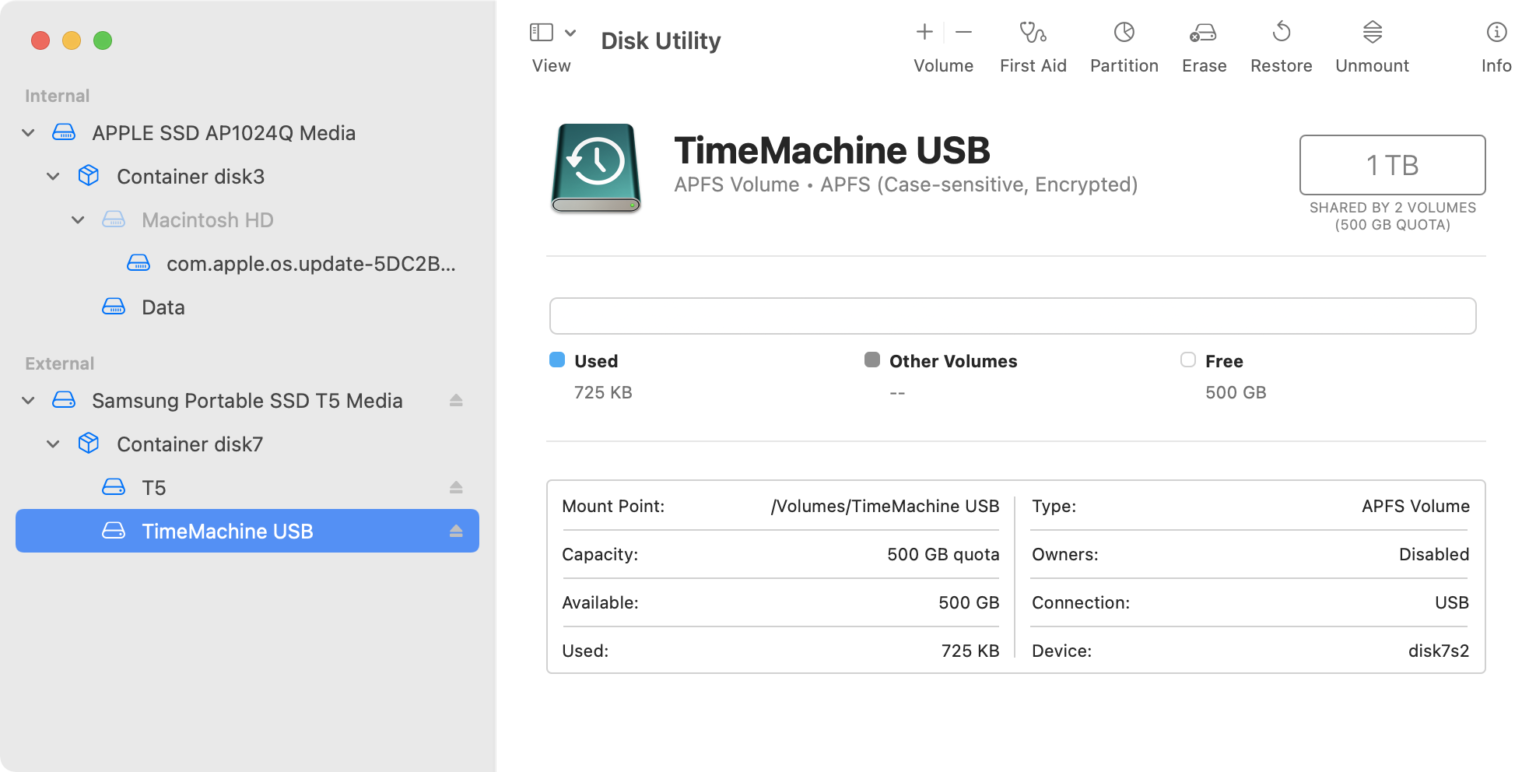Image resolution: width=1536 pixels, height=772 pixels.
Task: Select the Restore toolbar icon
Action: coord(1281,40)
